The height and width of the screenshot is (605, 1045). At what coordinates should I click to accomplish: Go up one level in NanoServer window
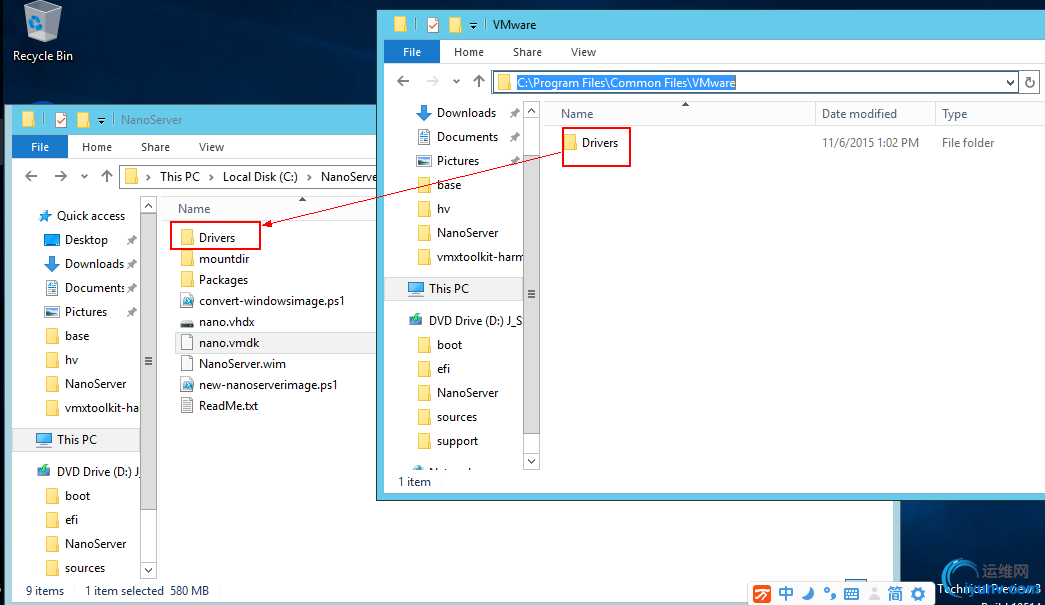click(107, 177)
